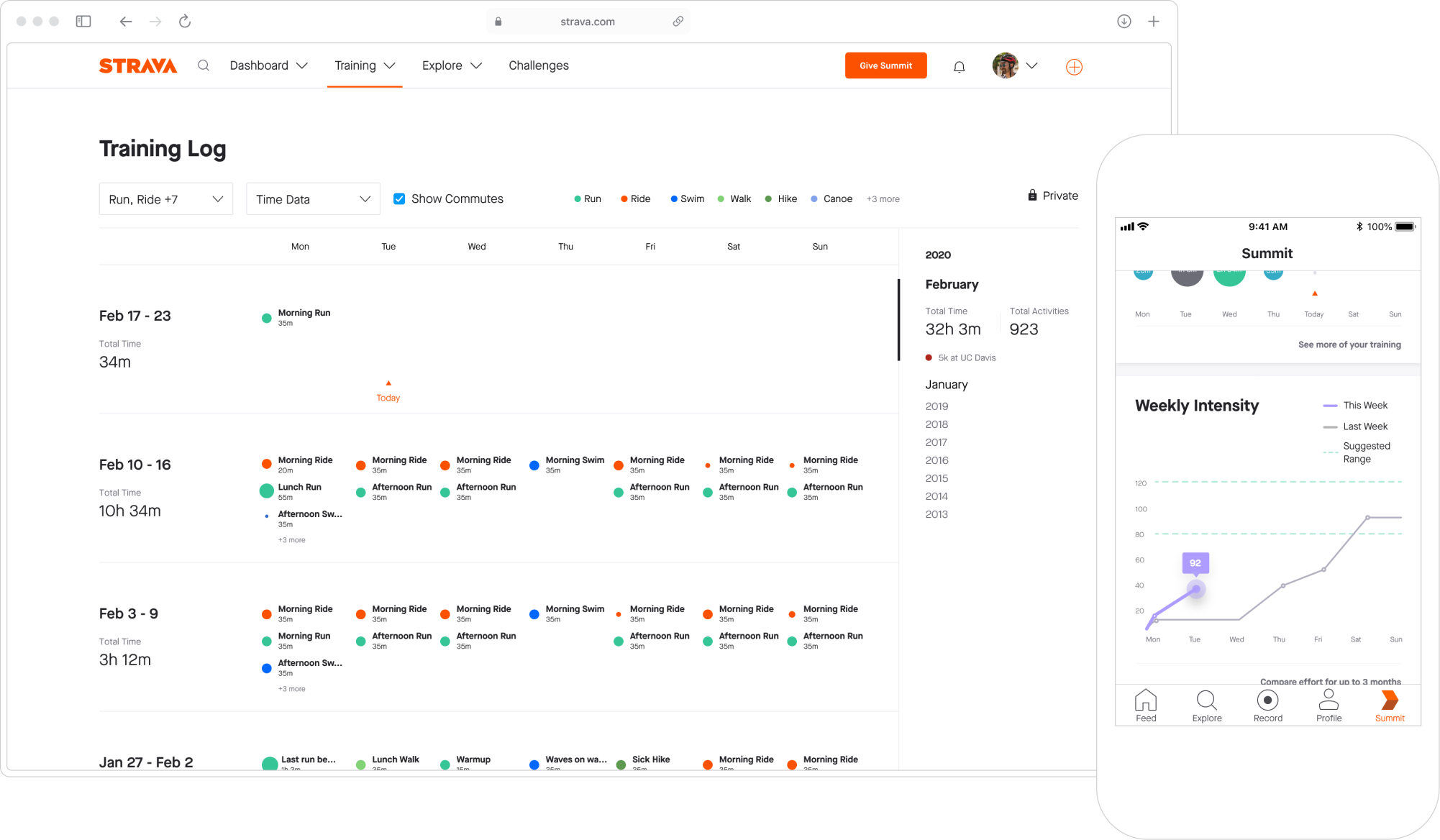Image resolution: width=1440 pixels, height=840 pixels.
Task: Click the profile avatar photo
Action: tap(1006, 65)
